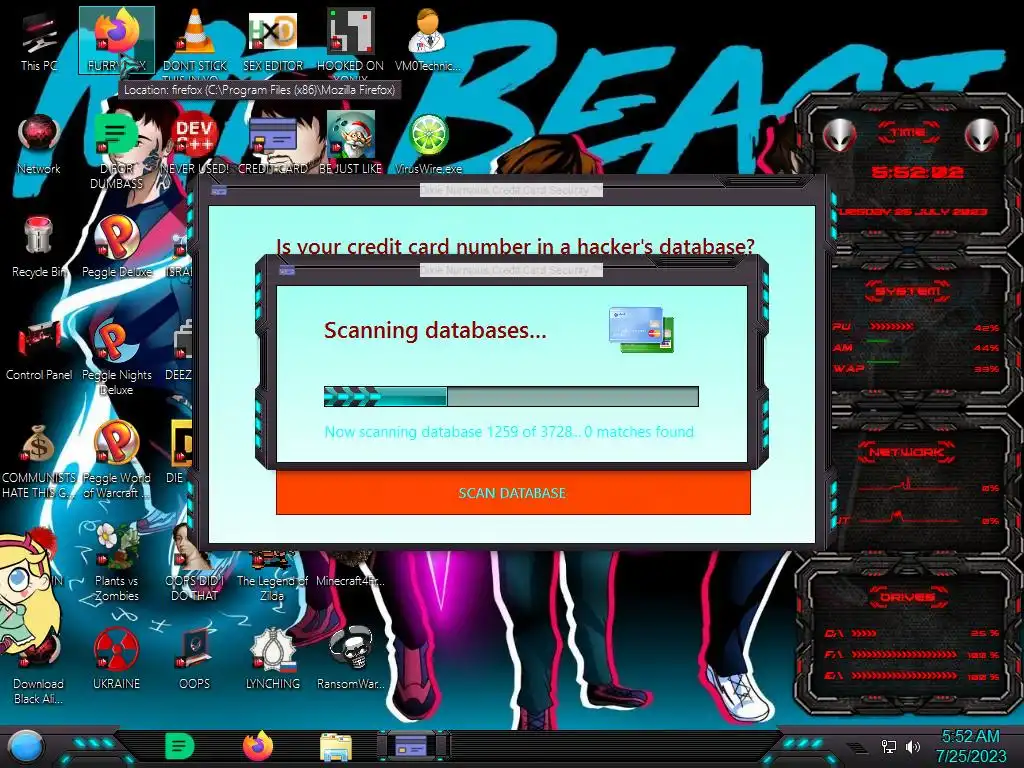Open File Explorer from the taskbar
The width and height of the screenshot is (1024, 768).
tap(336, 747)
